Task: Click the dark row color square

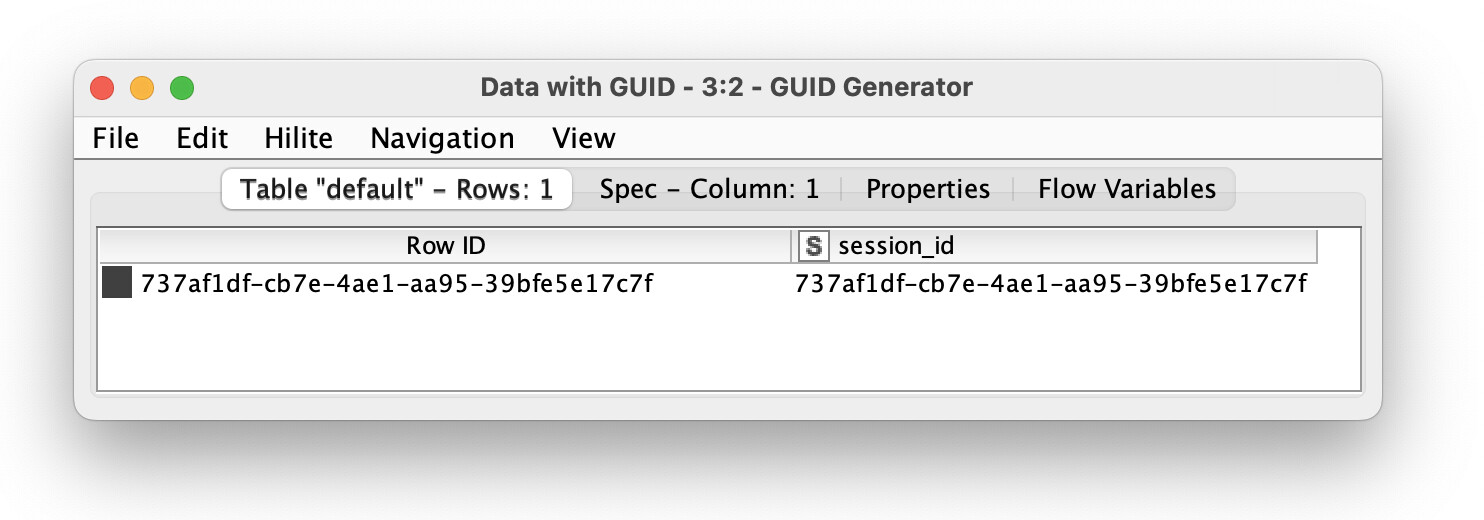Action: (x=117, y=283)
